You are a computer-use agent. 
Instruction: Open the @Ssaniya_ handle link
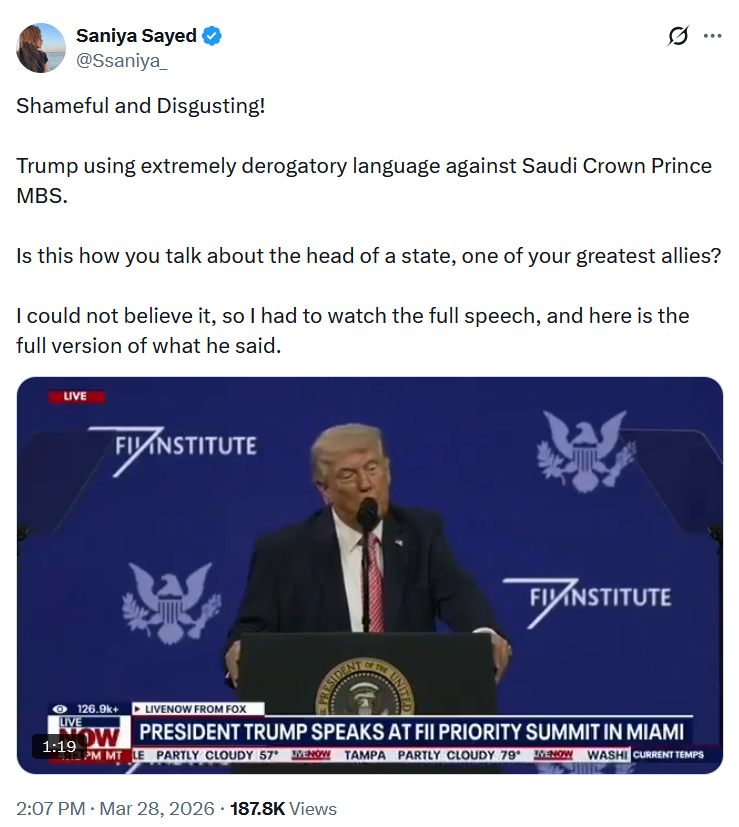tap(121, 61)
